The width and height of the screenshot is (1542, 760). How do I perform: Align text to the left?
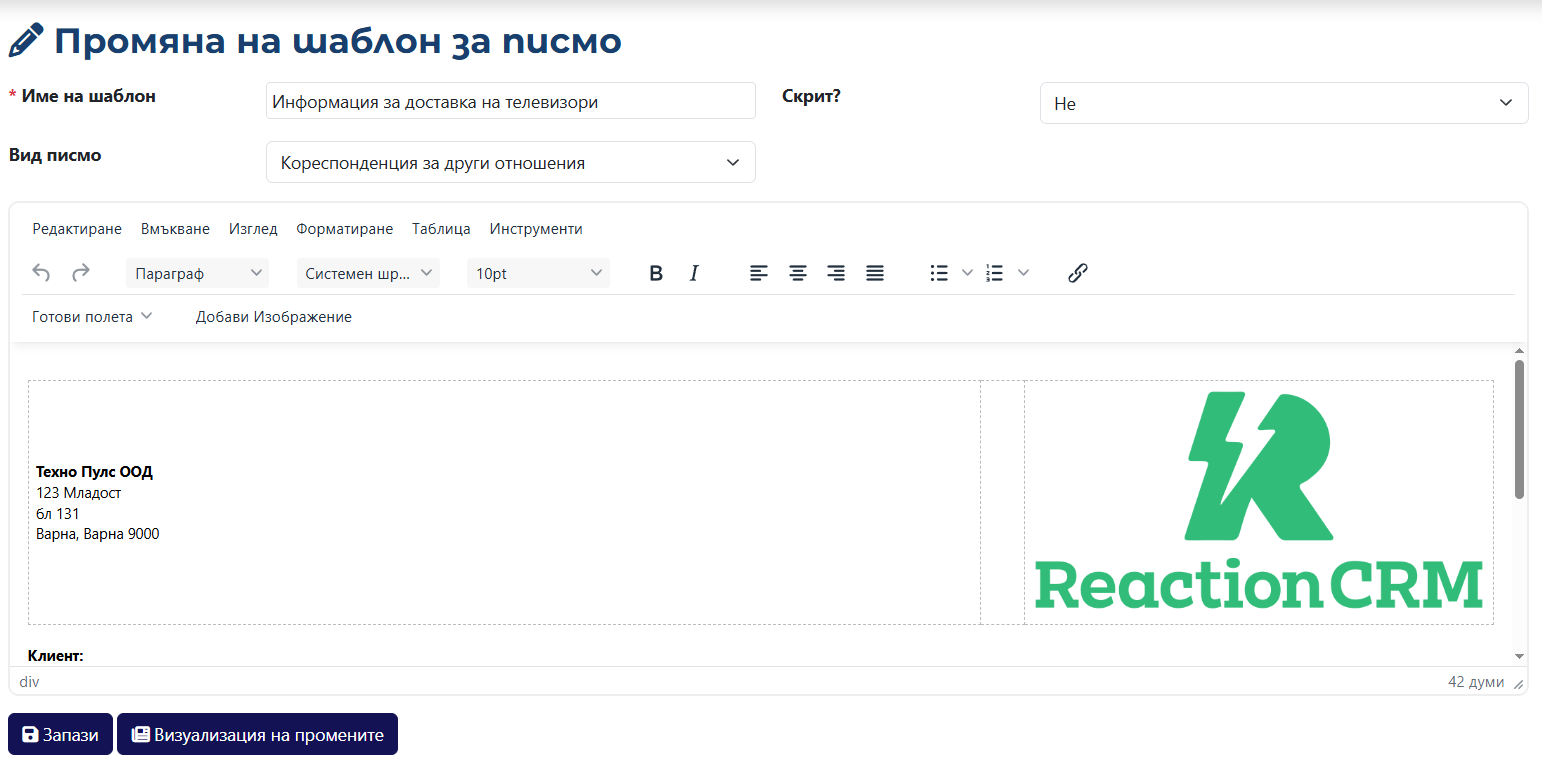pos(760,273)
